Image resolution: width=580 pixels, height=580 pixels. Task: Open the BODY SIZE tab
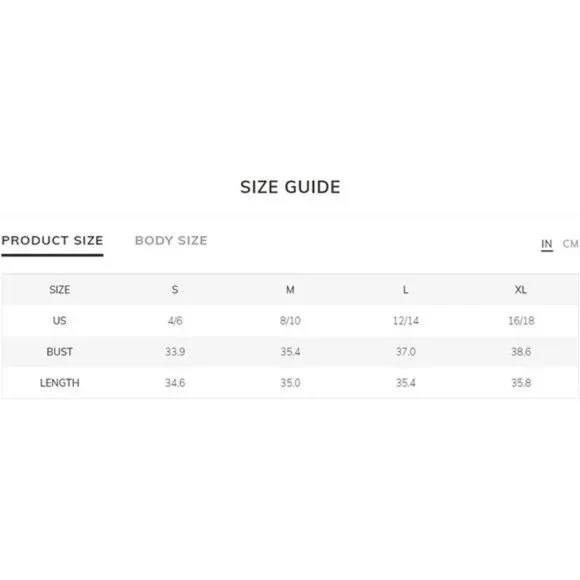[x=171, y=240]
